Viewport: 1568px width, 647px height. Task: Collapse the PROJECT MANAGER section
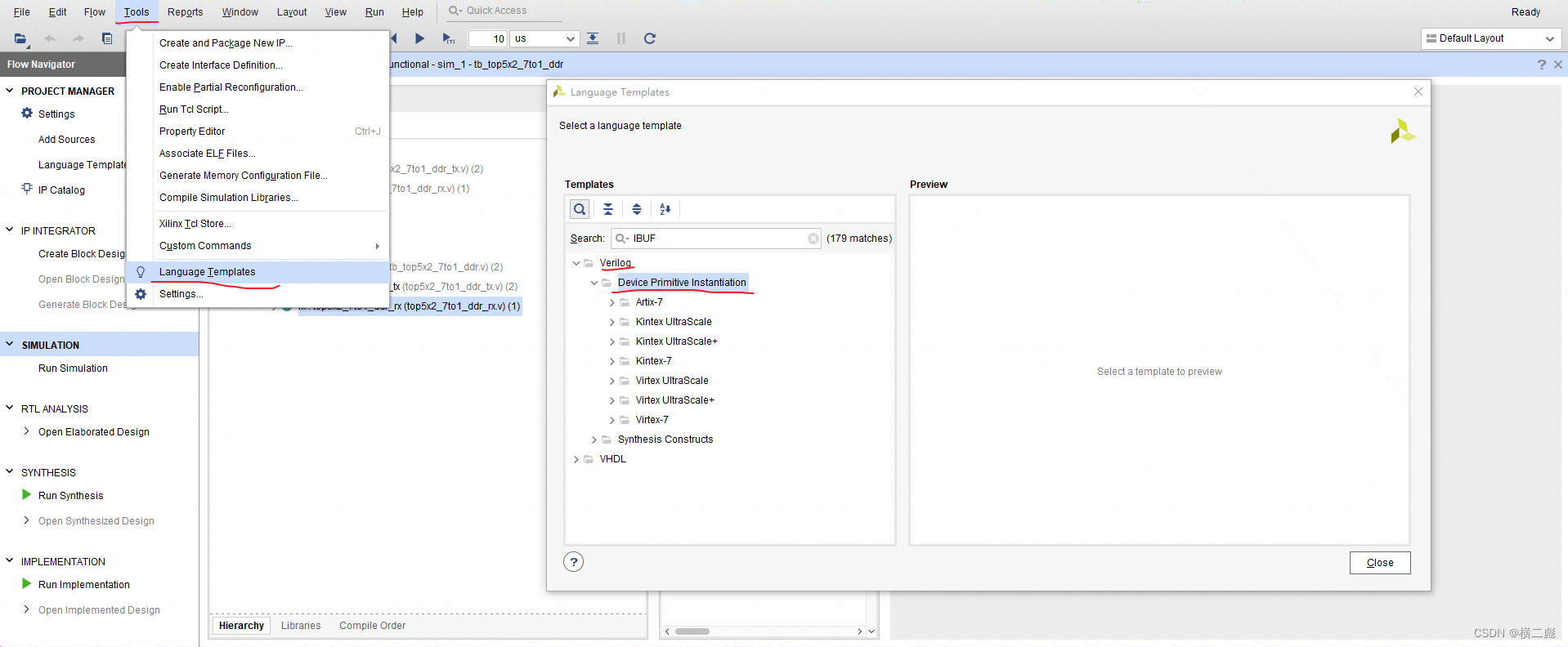click(x=10, y=91)
